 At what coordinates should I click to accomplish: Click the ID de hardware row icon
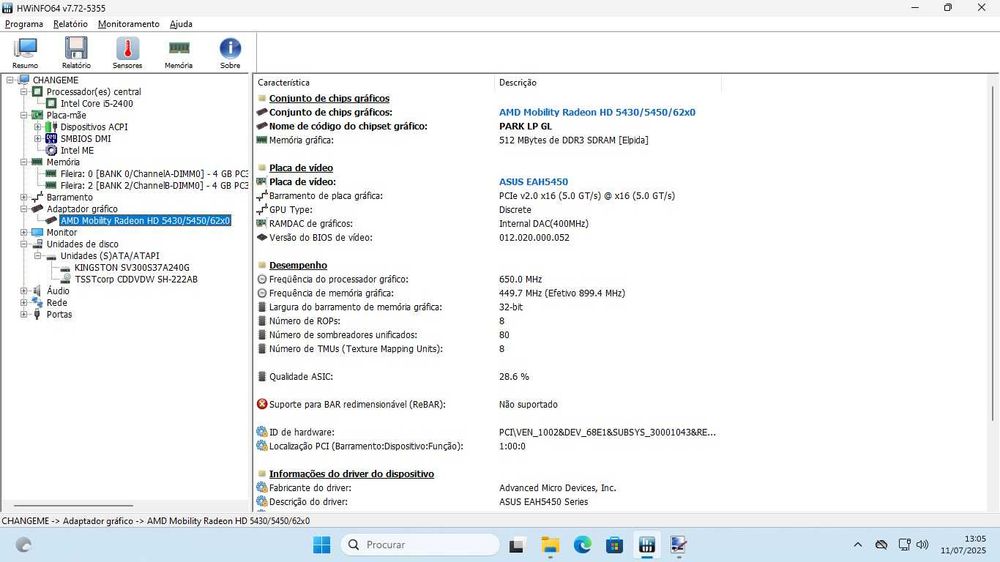click(261, 432)
